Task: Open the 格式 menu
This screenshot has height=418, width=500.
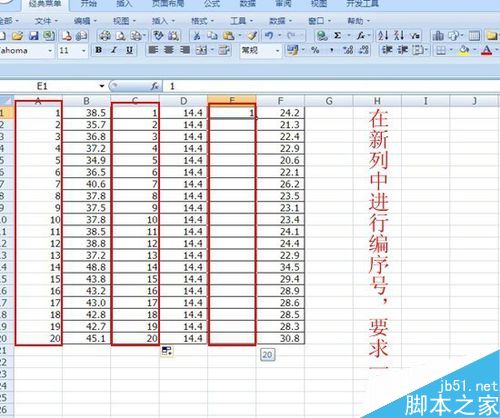Action: coord(202,21)
